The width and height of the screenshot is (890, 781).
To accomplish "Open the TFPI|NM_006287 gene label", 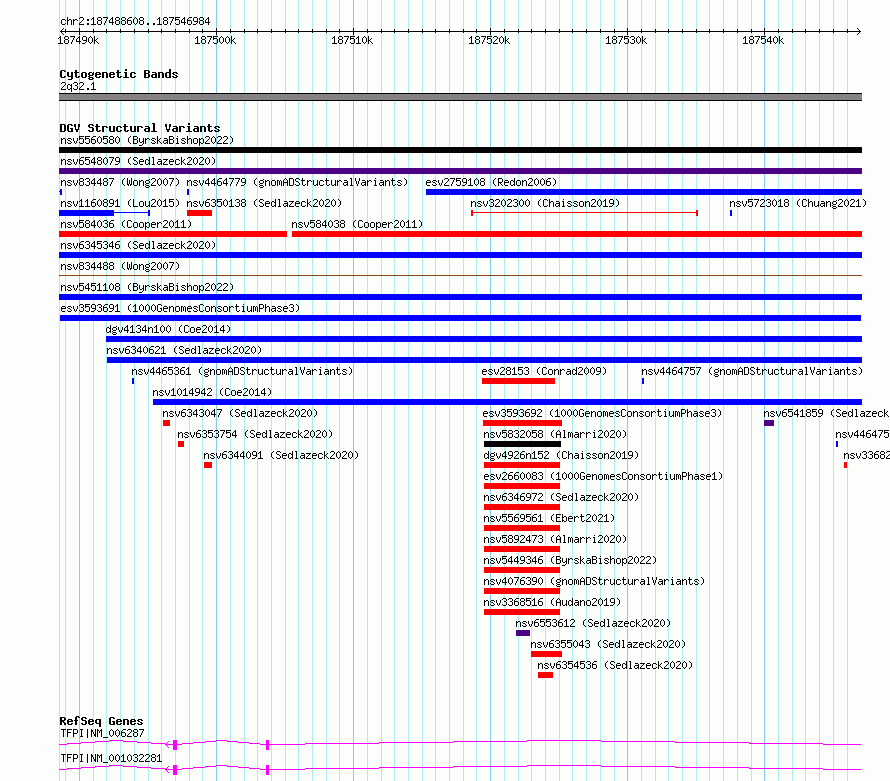I will point(102,733).
